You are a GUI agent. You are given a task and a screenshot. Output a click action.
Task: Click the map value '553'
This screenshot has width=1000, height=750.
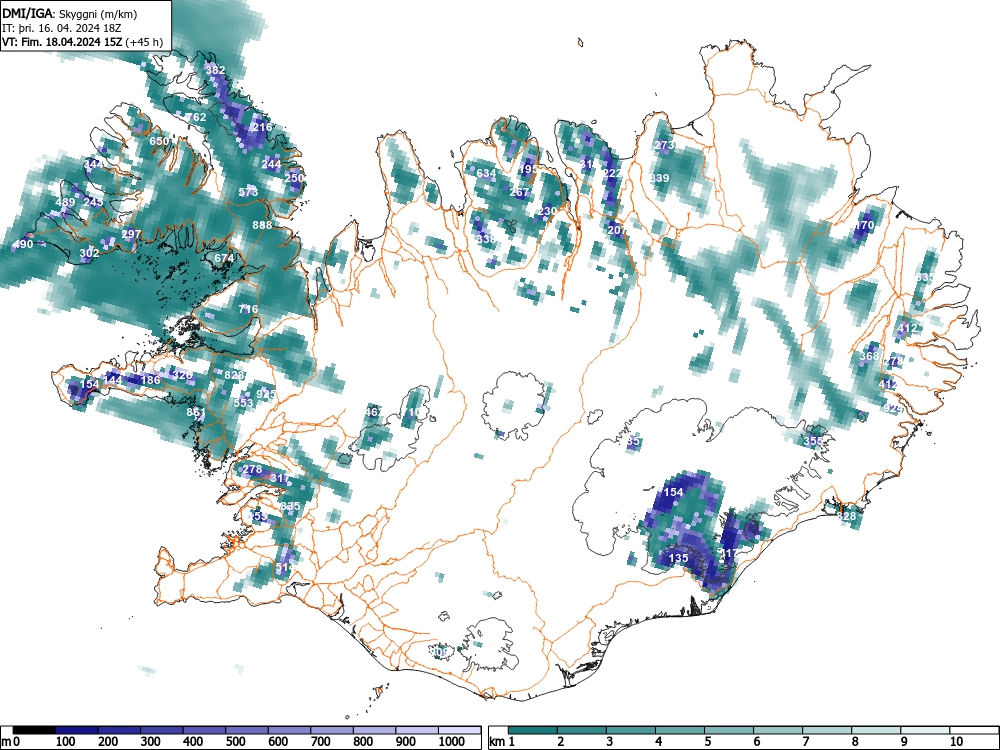point(243,403)
